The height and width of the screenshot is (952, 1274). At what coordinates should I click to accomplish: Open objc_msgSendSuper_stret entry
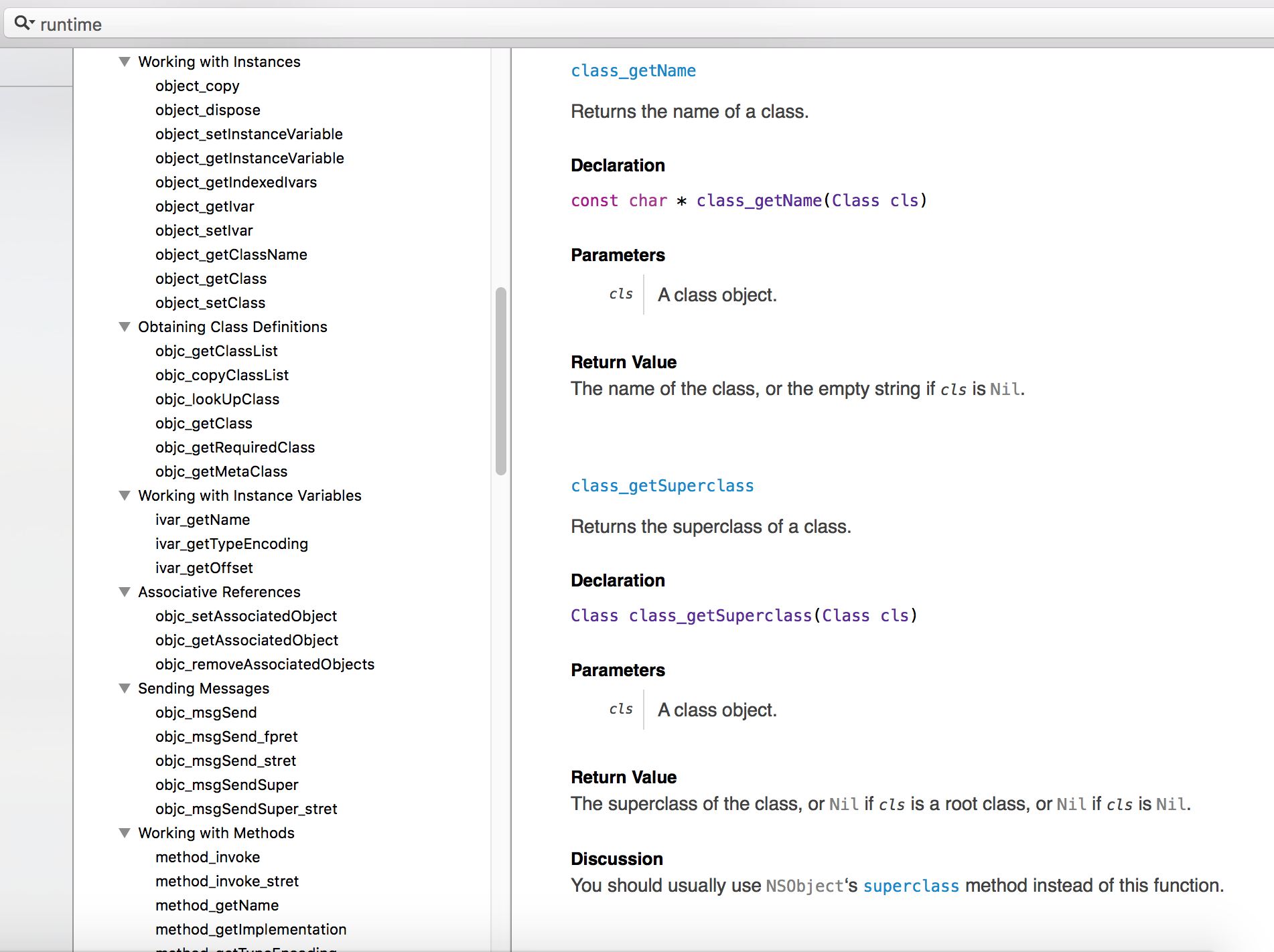pos(246,809)
